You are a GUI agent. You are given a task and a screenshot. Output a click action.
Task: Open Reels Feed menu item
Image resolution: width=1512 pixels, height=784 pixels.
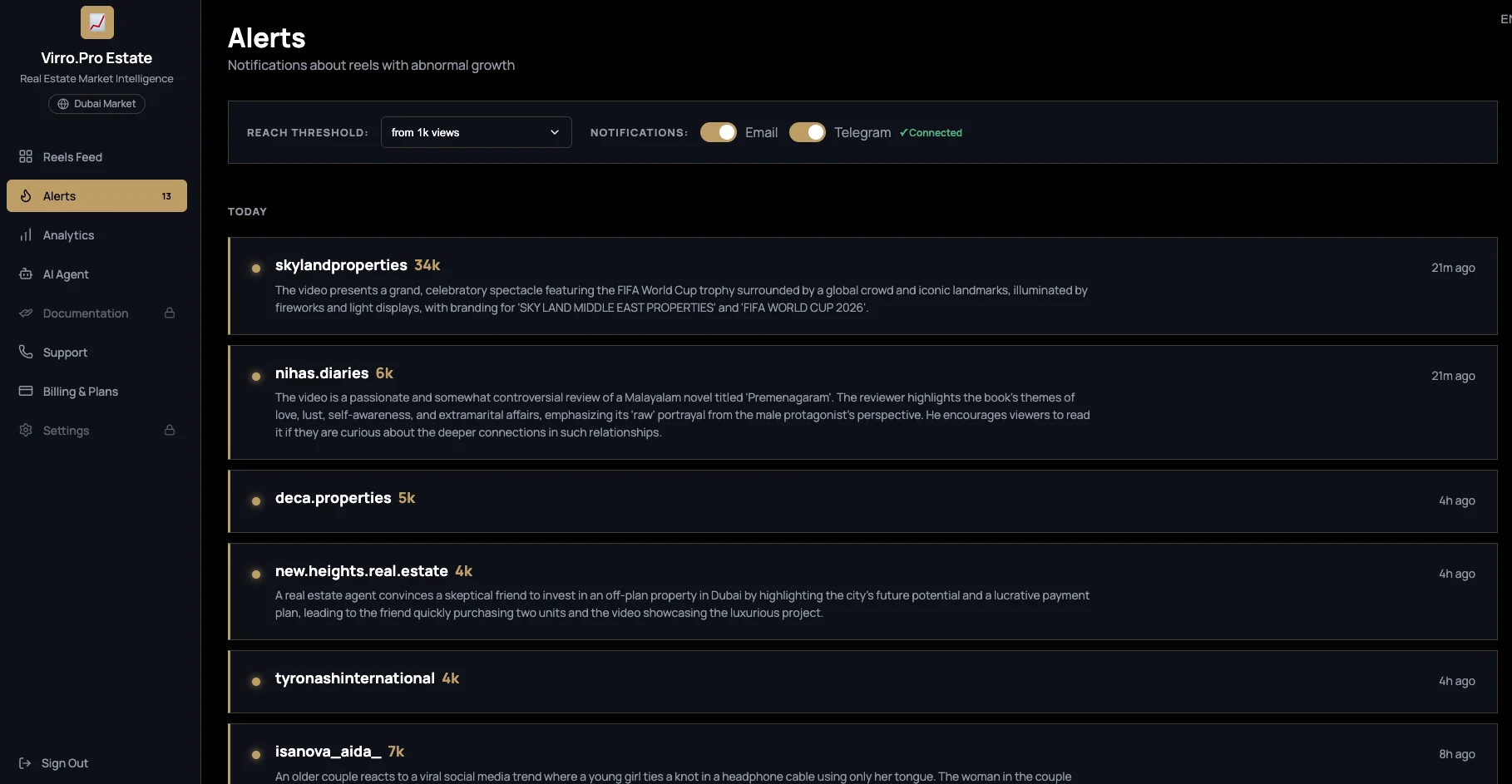pyautogui.click(x=96, y=156)
